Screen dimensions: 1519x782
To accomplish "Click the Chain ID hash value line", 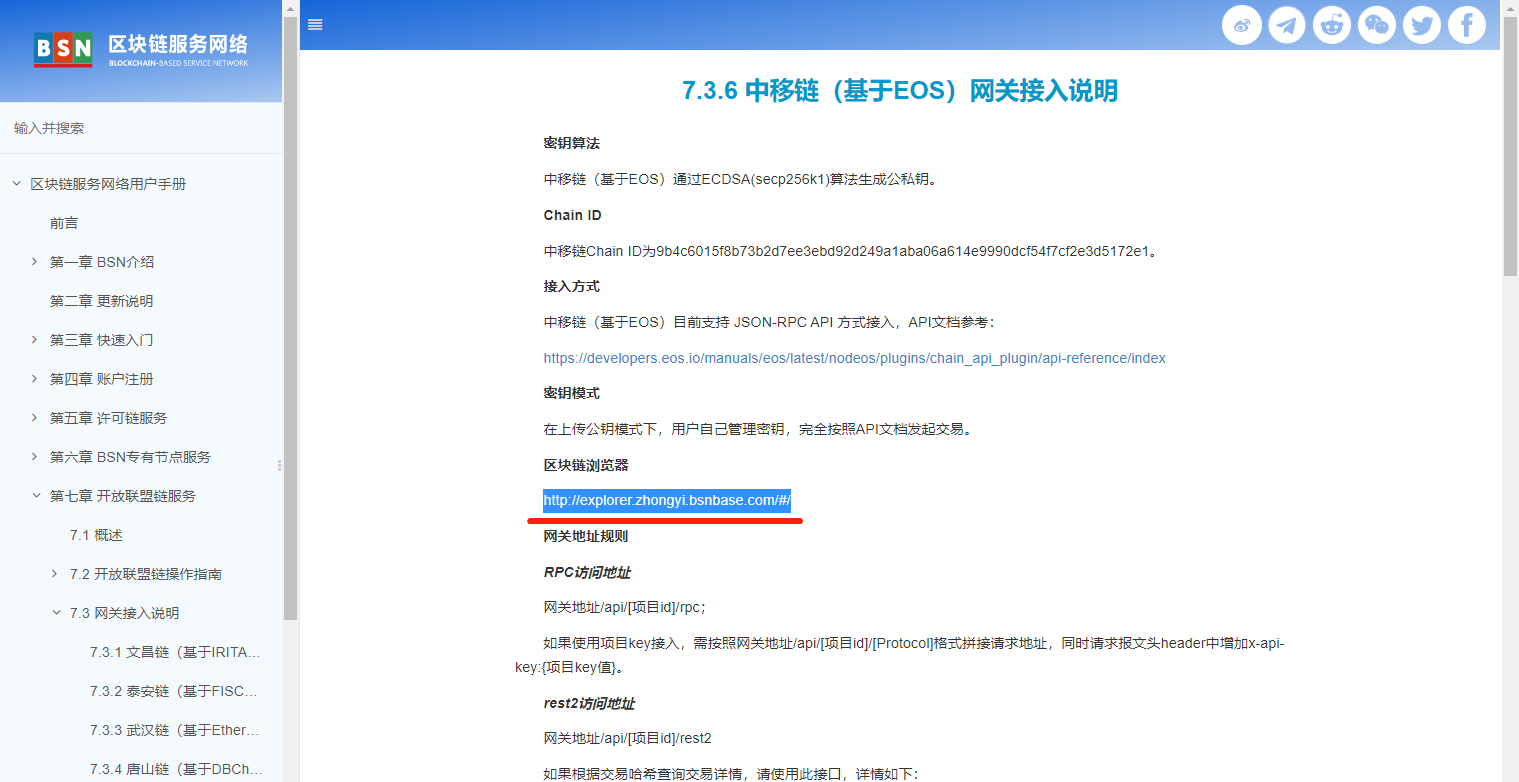I will pos(851,251).
